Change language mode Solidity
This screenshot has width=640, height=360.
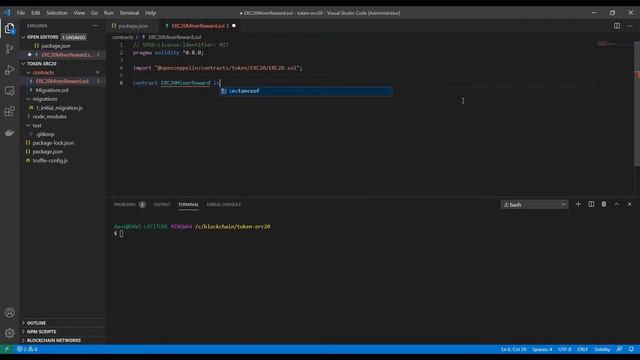(x=602, y=349)
